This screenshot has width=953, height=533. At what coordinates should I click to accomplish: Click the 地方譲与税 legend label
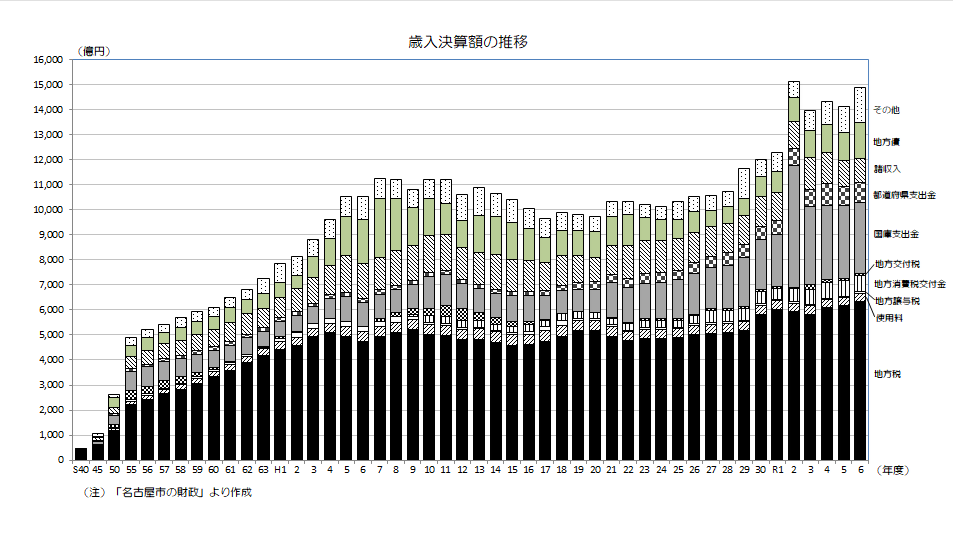(897, 300)
